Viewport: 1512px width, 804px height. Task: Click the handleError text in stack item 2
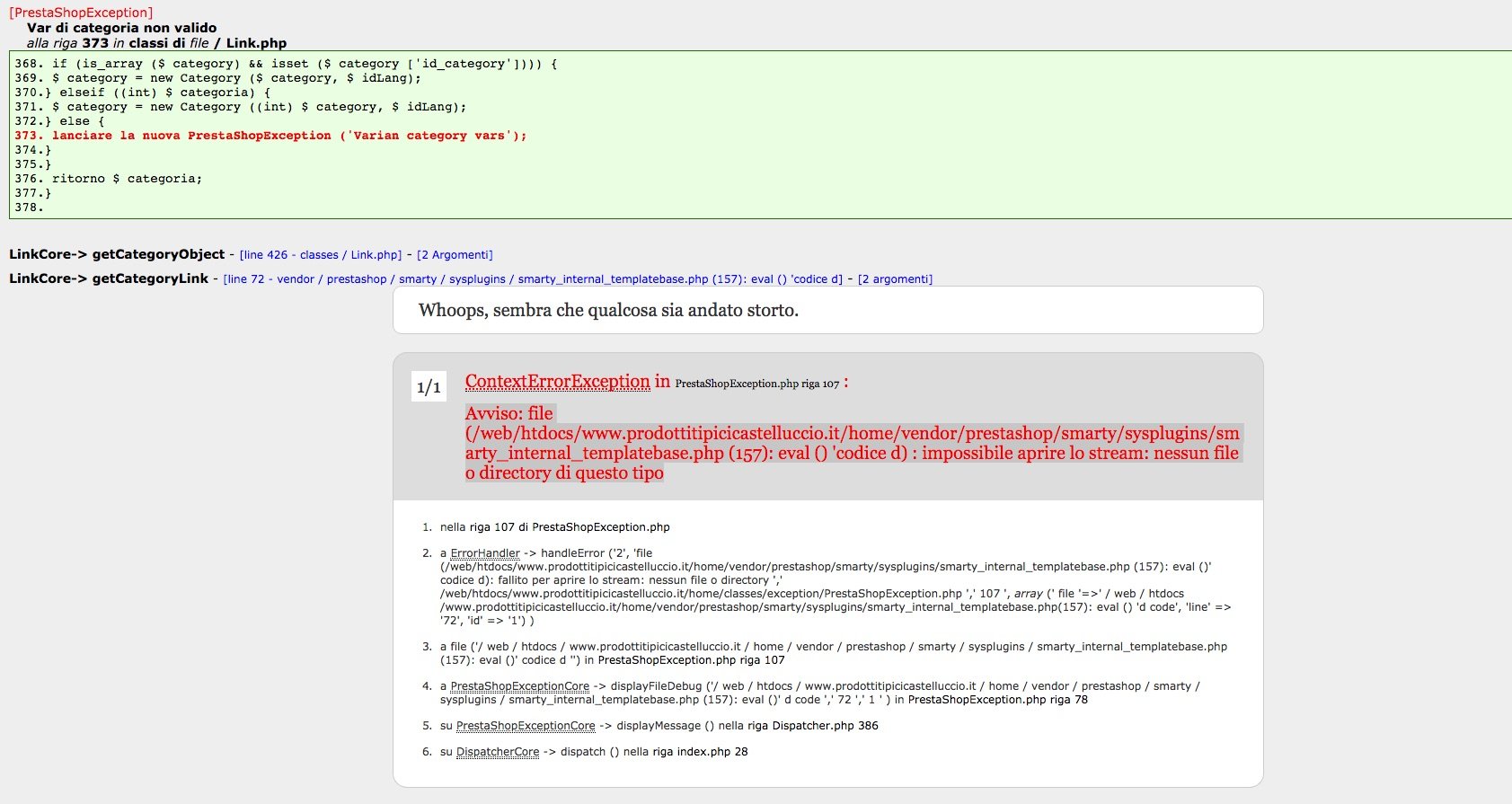point(572,553)
